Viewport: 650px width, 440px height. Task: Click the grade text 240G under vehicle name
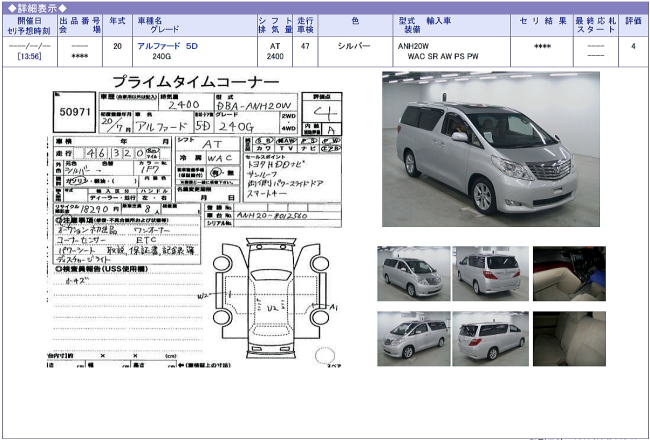pyautogui.click(x=161, y=56)
